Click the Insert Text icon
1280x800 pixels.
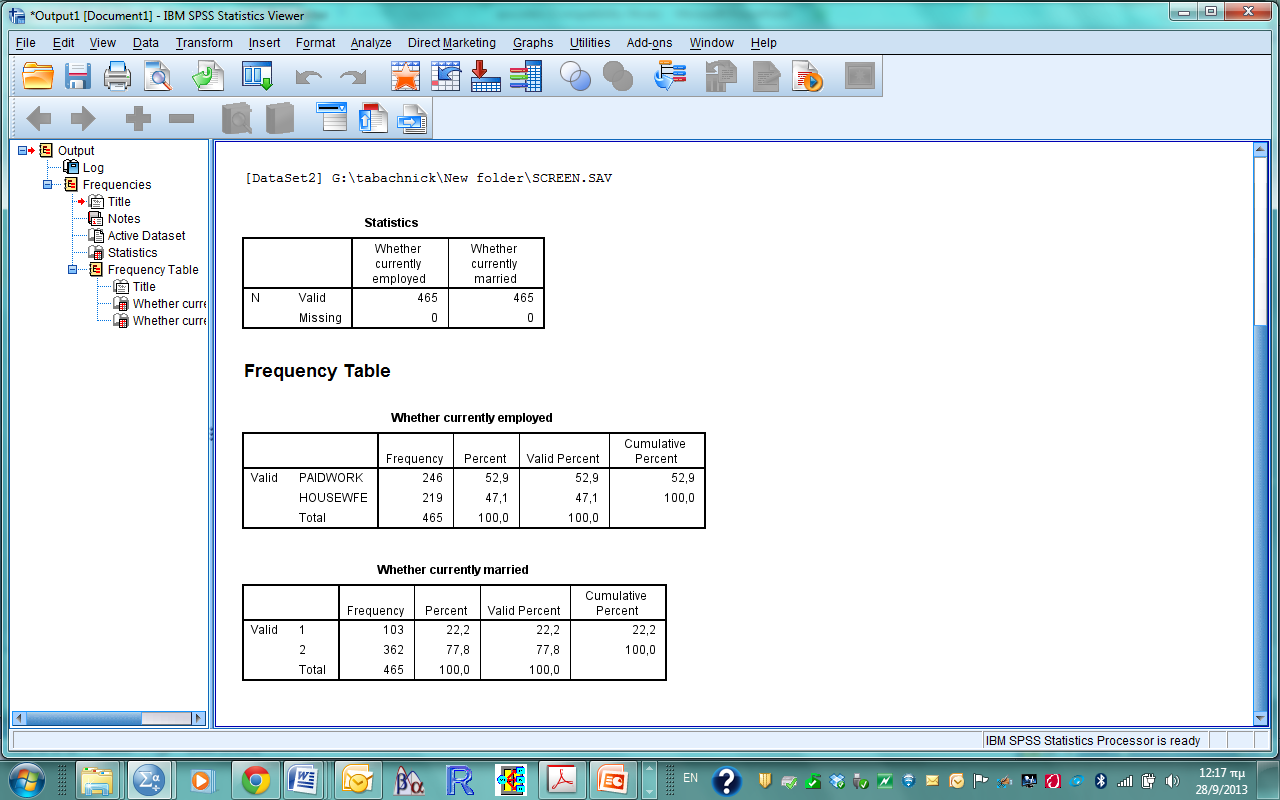(412, 119)
